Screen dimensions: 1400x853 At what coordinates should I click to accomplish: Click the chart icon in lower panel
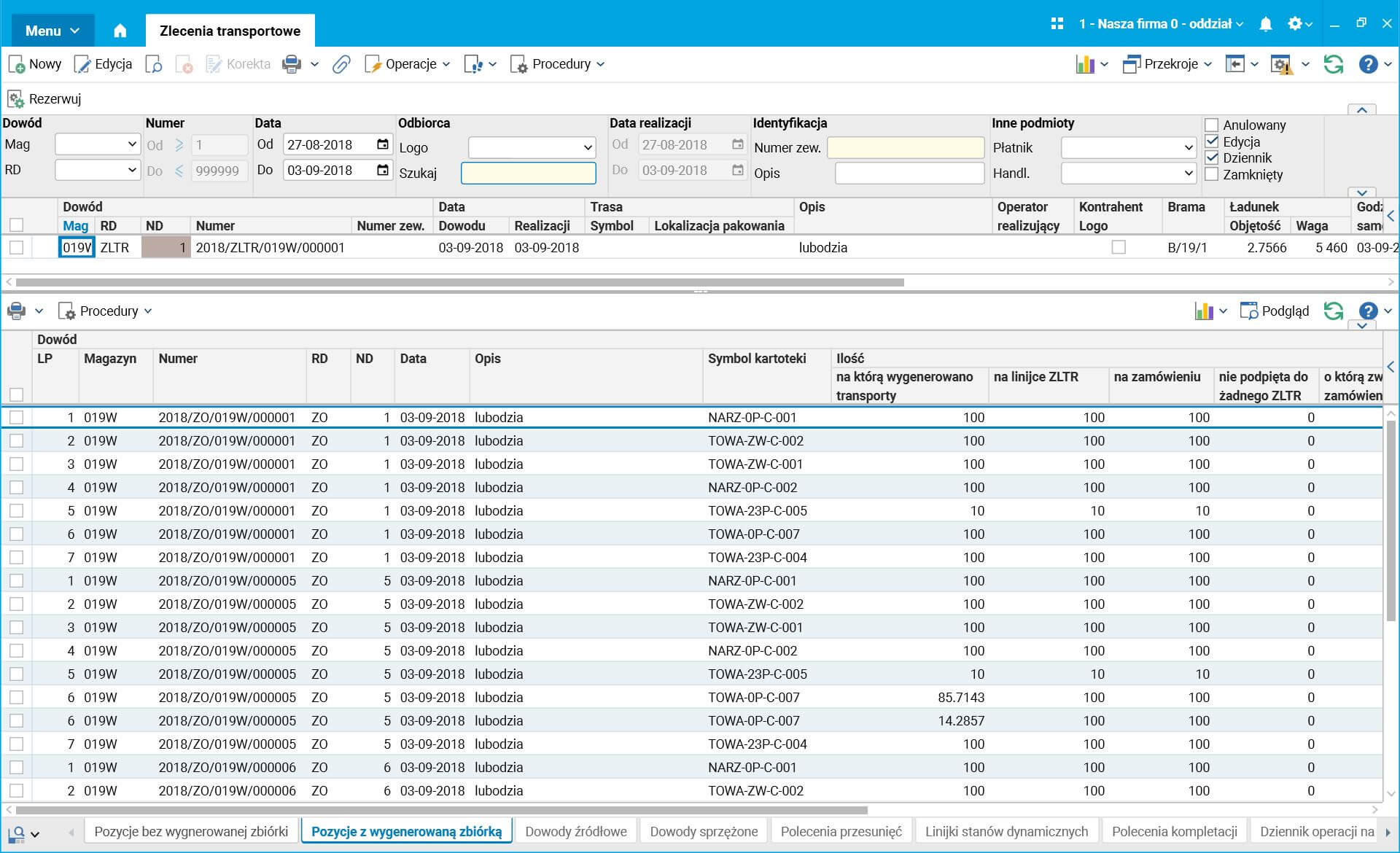[1204, 311]
